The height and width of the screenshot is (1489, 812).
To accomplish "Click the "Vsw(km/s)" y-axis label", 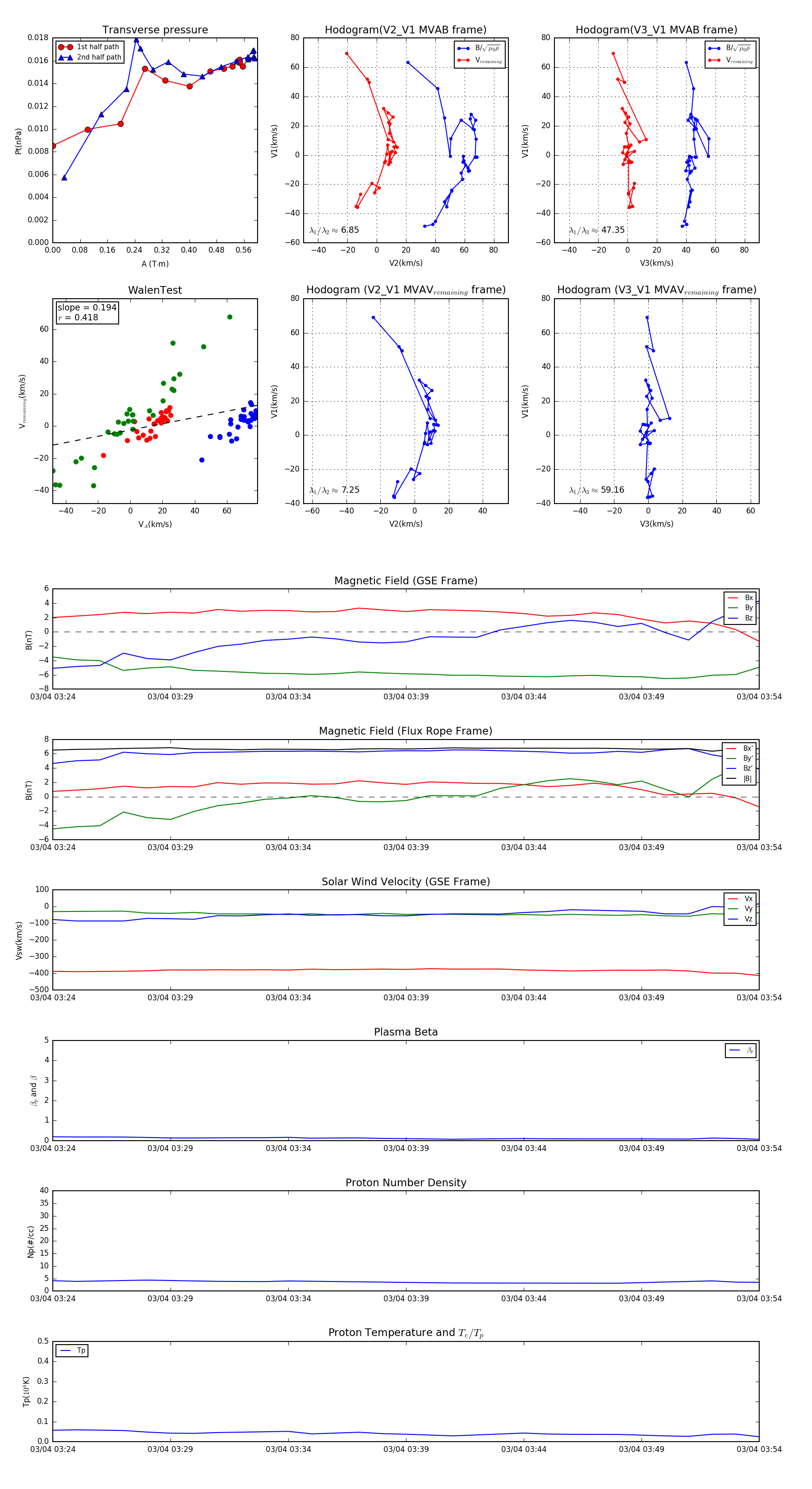I will [18, 940].
